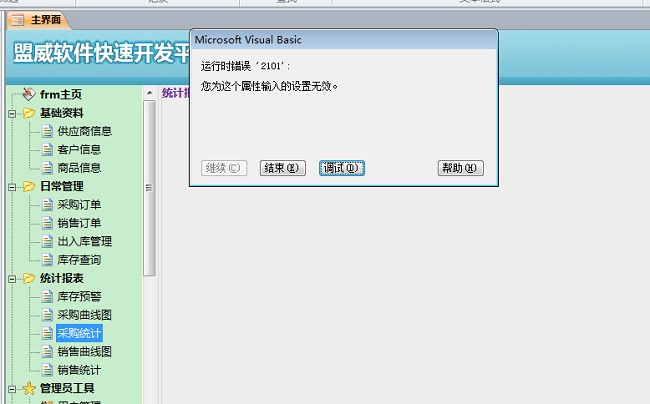Click the document icon beside 供应商信息
Viewport: 650px width, 404px height.
tap(47, 131)
